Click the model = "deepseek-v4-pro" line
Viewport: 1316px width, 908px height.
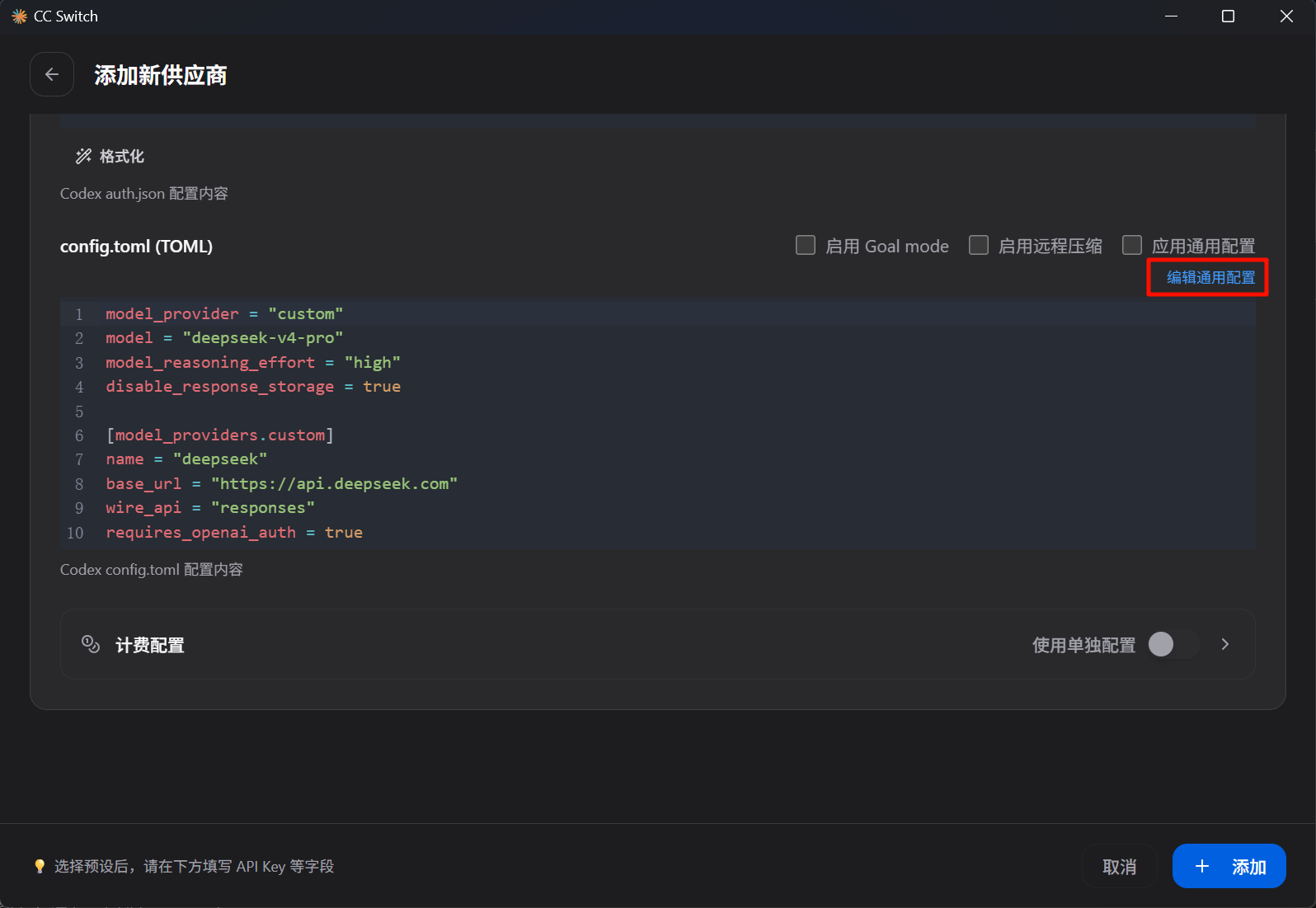[x=224, y=337]
